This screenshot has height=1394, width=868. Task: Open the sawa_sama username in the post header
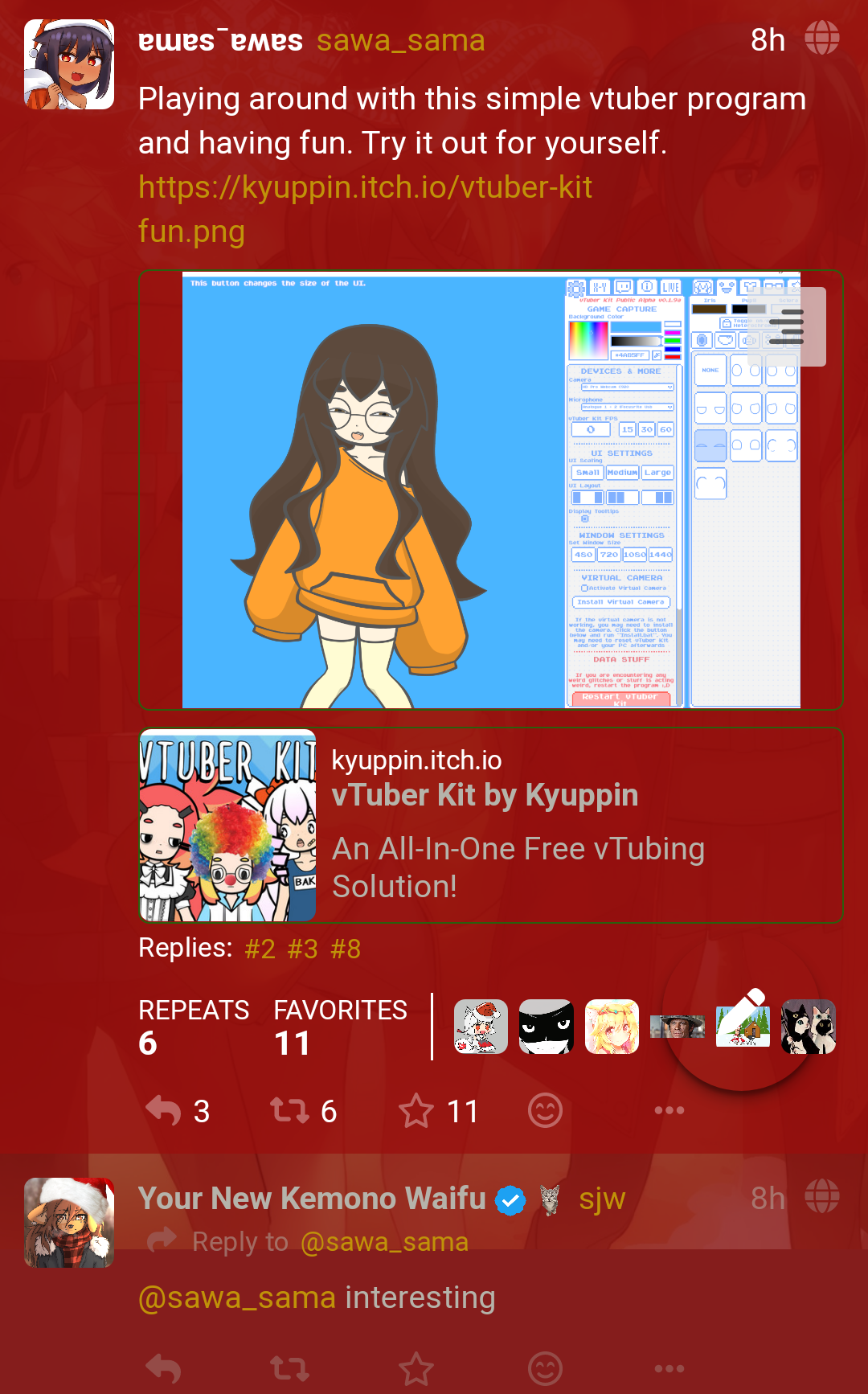click(x=401, y=40)
